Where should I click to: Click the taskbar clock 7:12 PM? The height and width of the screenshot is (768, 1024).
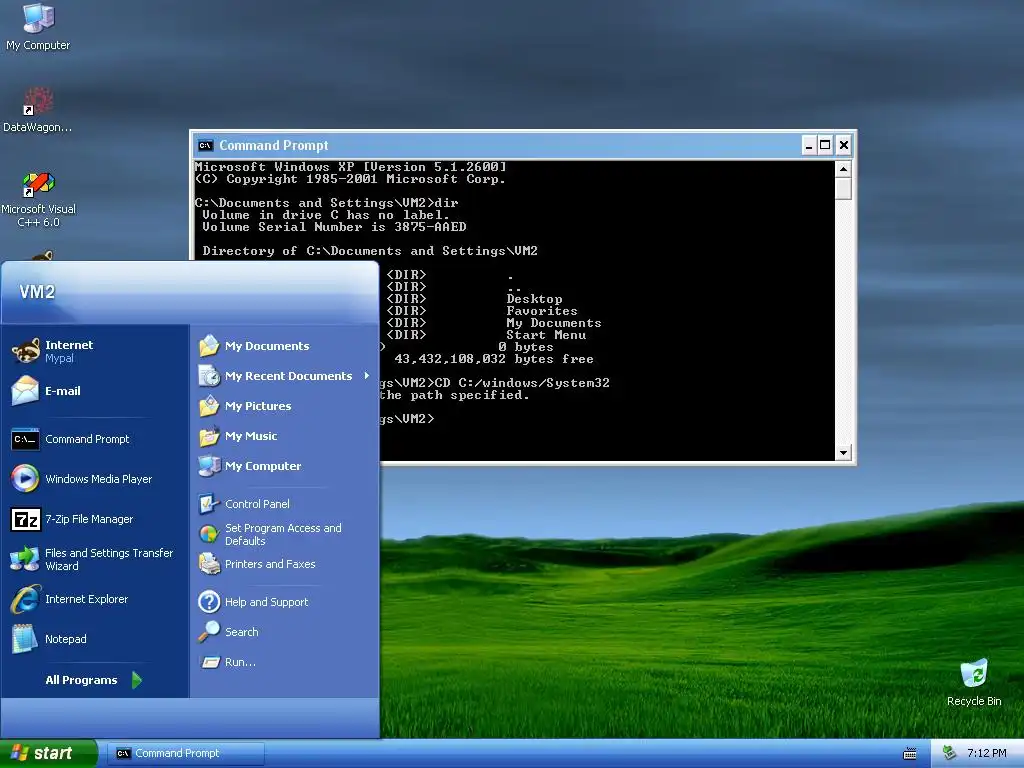986,753
